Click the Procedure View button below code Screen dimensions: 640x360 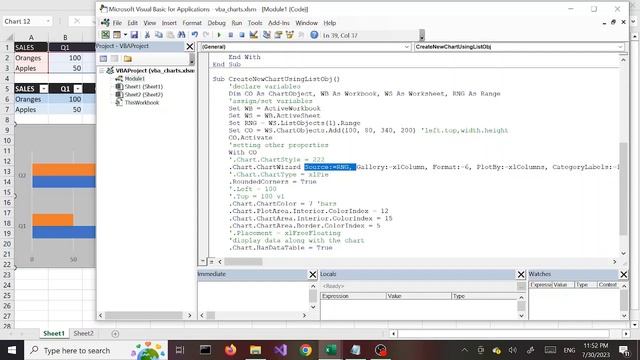pyautogui.click(x=203, y=261)
